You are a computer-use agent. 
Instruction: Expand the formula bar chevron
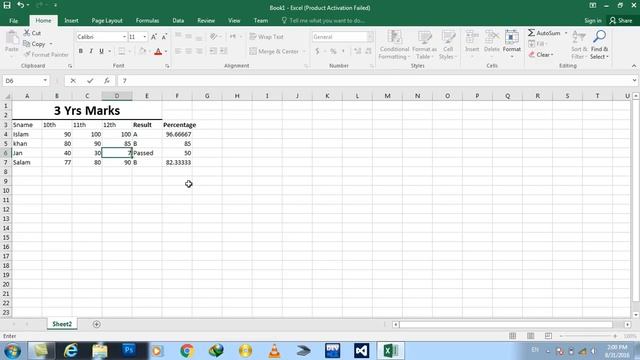[634, 81]
